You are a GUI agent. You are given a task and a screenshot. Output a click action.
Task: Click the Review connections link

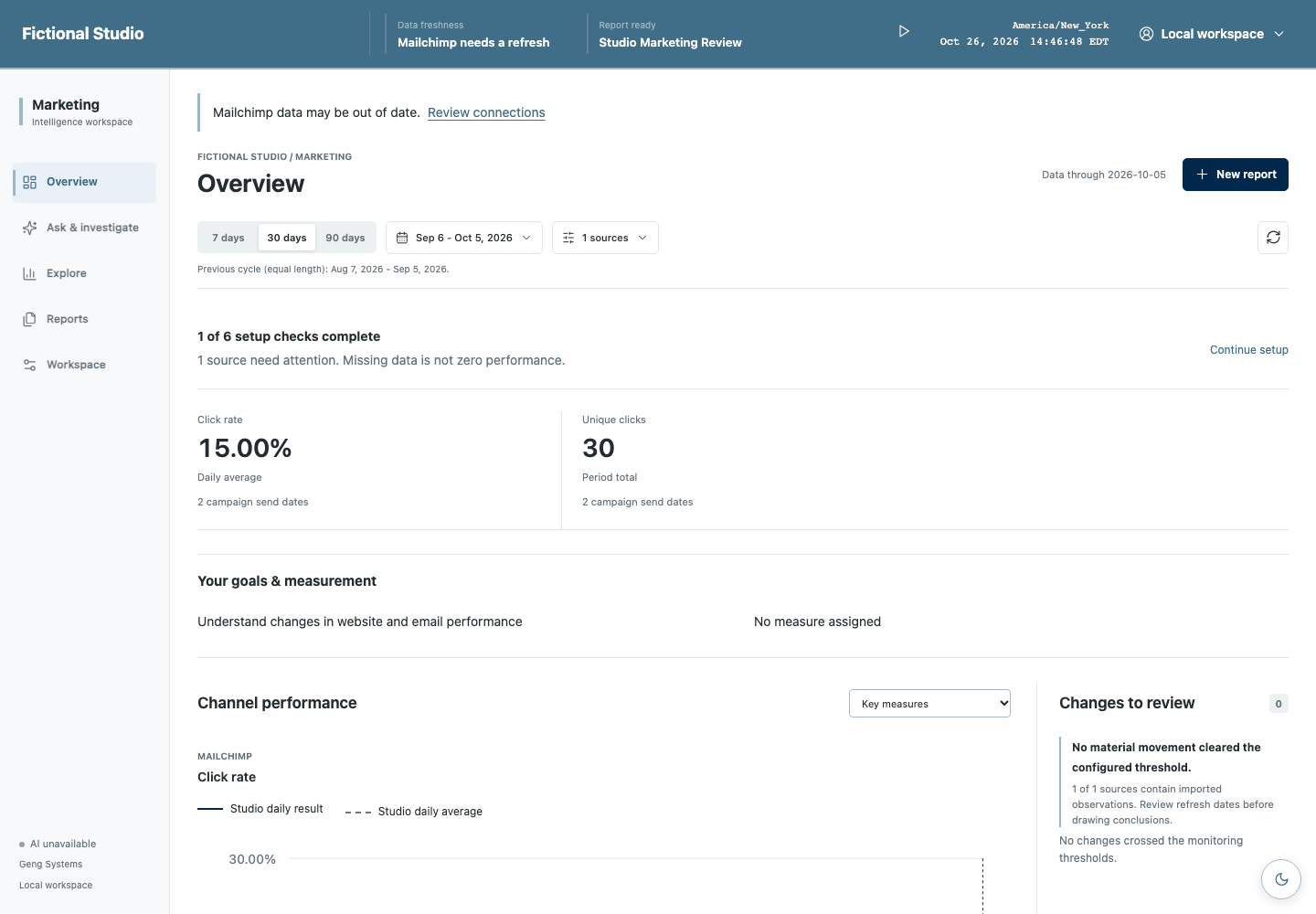(x=486, y=112)
